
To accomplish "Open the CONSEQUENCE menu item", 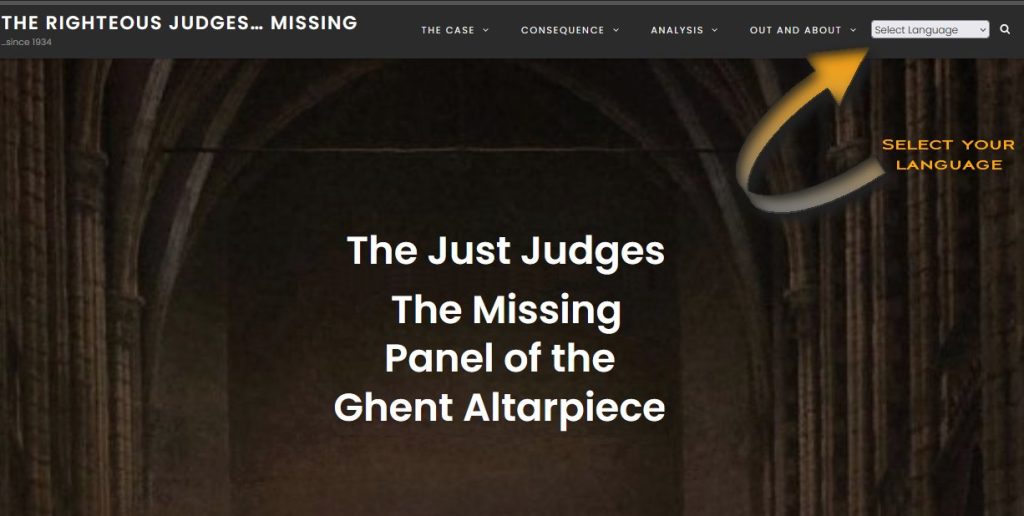I will (x=562, y=30).
